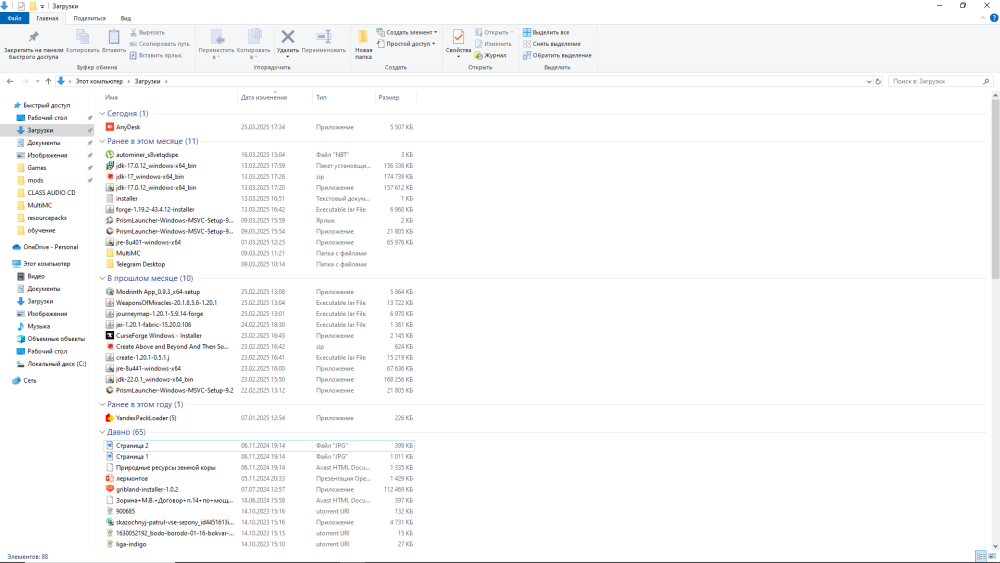The width and height of the screenshot is (1000, 563).
Task: Click the Refresh button by address bar
Action: click(x=878, y=82)
